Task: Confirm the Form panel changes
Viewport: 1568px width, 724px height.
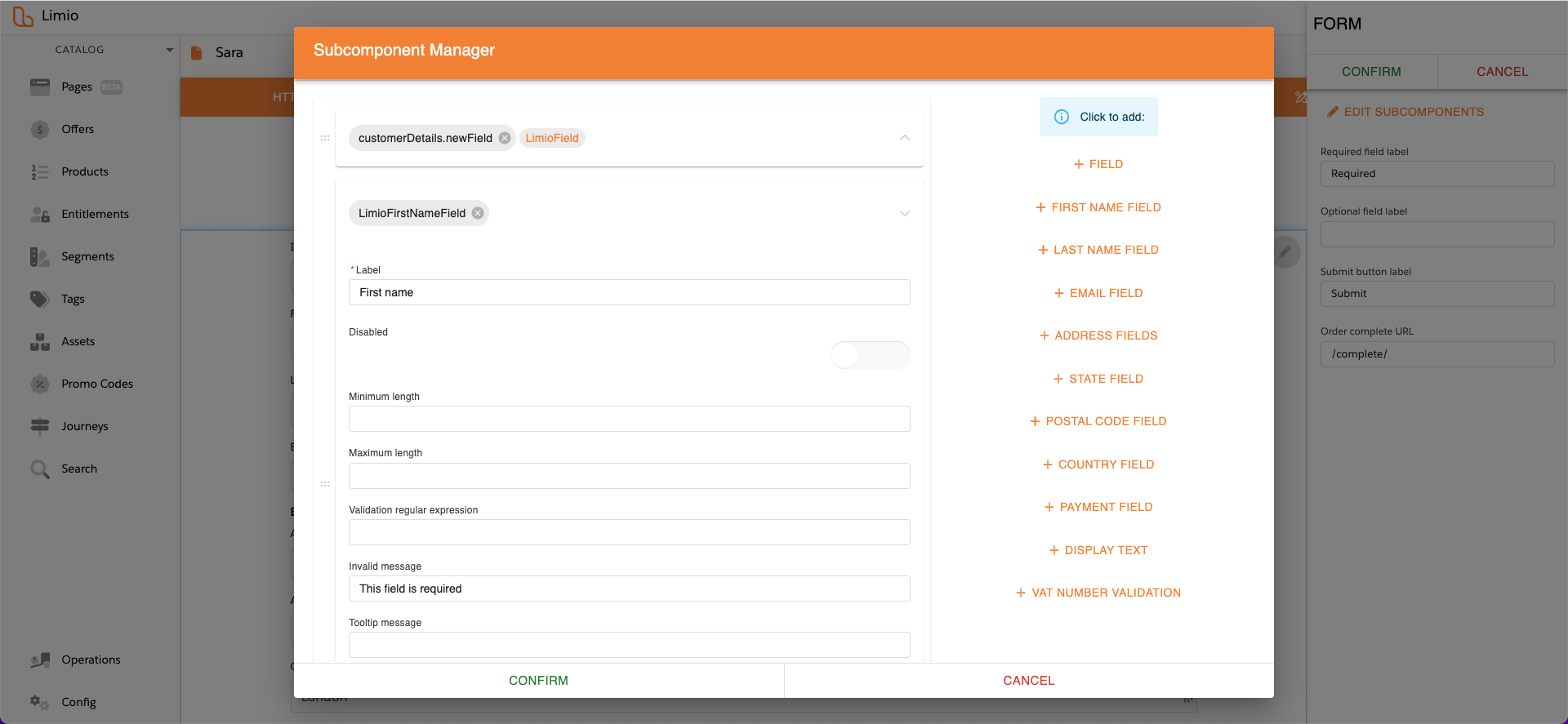Action: click(1371, 72)
